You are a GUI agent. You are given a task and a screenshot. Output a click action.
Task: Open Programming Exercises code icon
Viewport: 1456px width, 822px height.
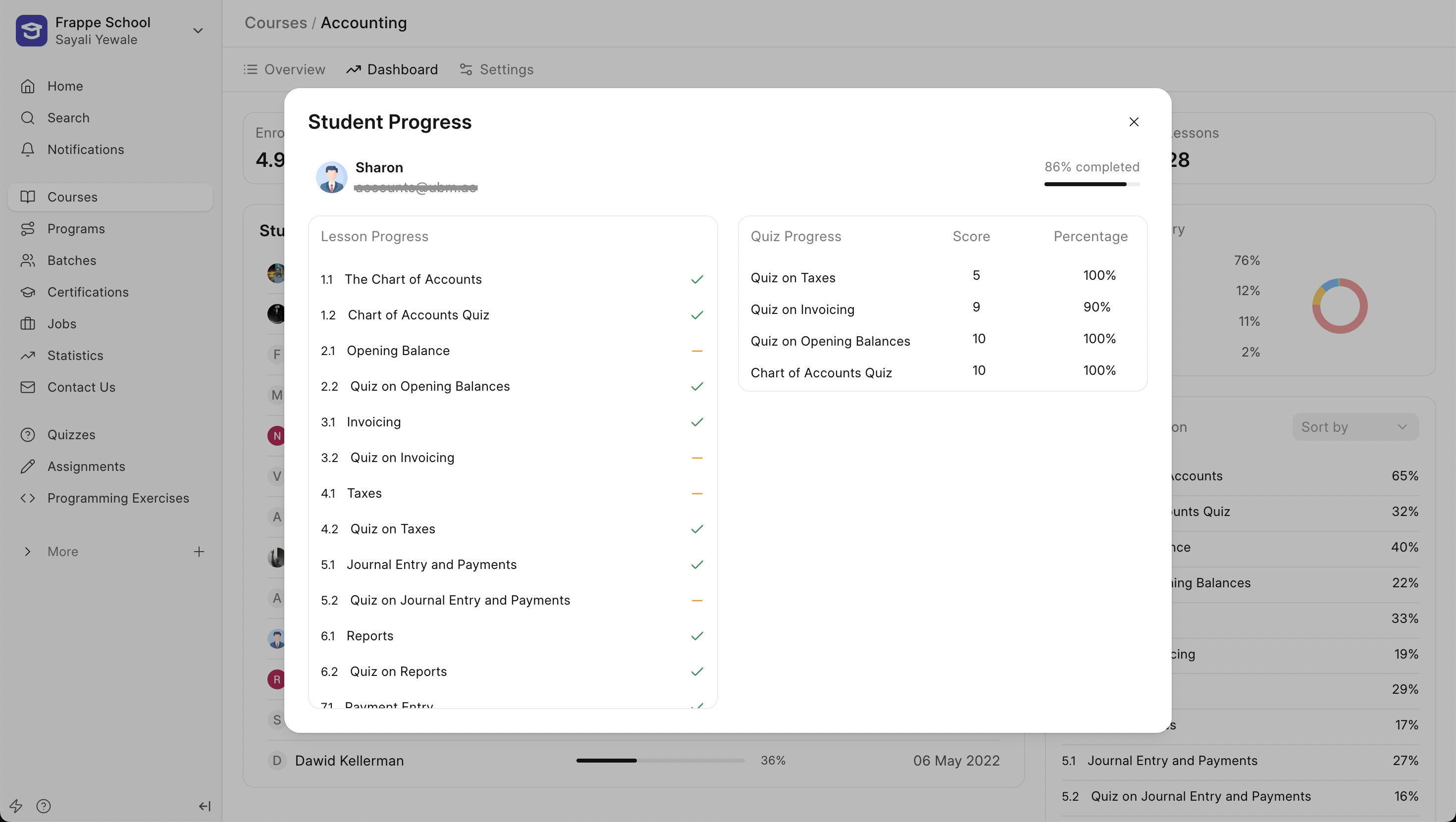click(x=28, y=498)
